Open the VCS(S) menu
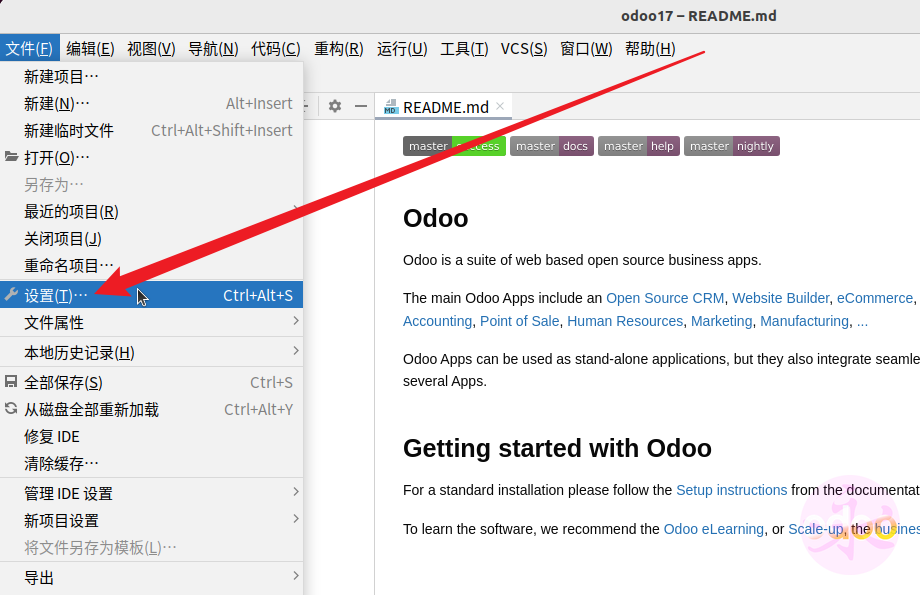 coord(524,49)
